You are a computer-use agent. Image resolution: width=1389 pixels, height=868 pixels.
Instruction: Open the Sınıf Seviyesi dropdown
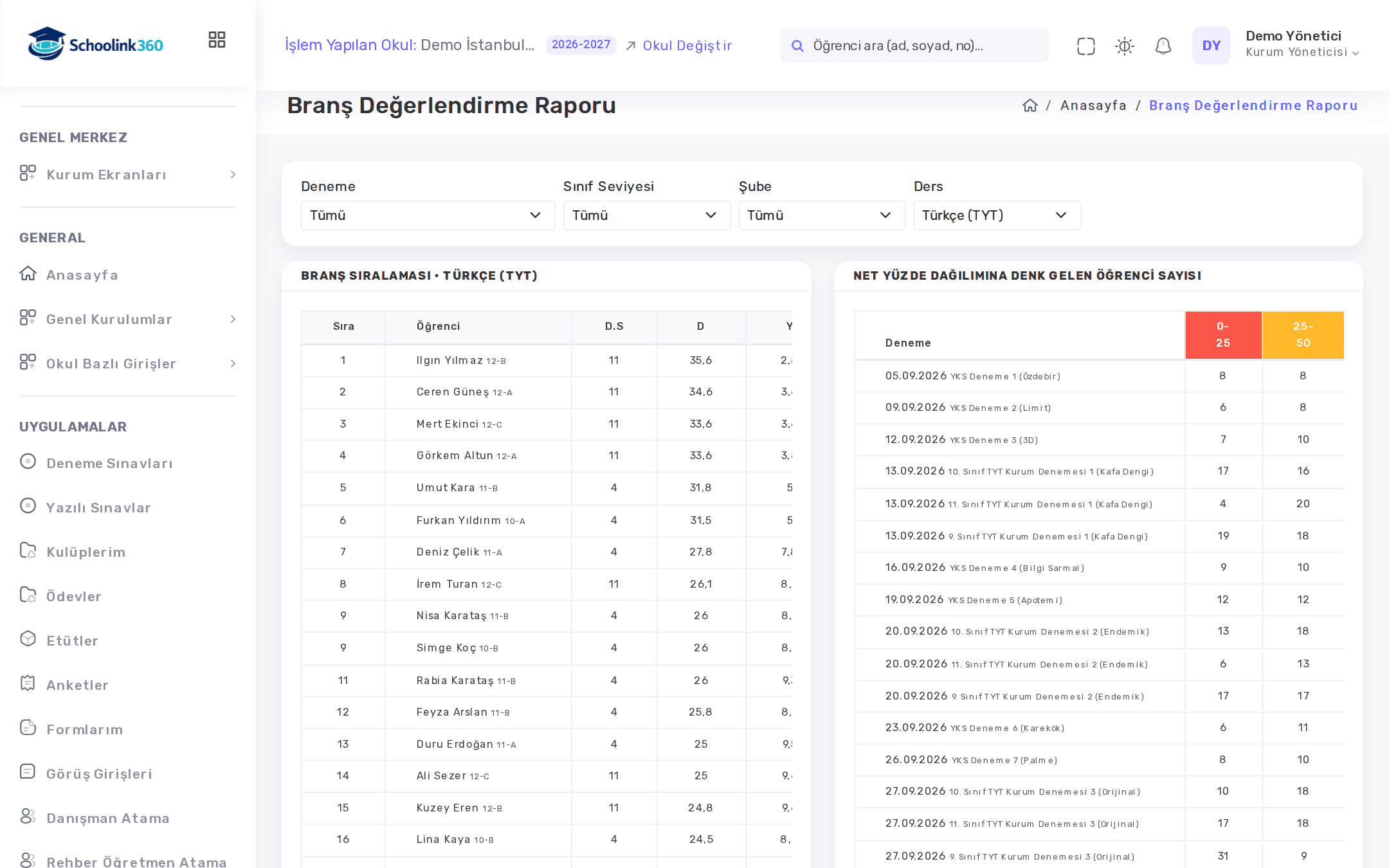(646, 215)
